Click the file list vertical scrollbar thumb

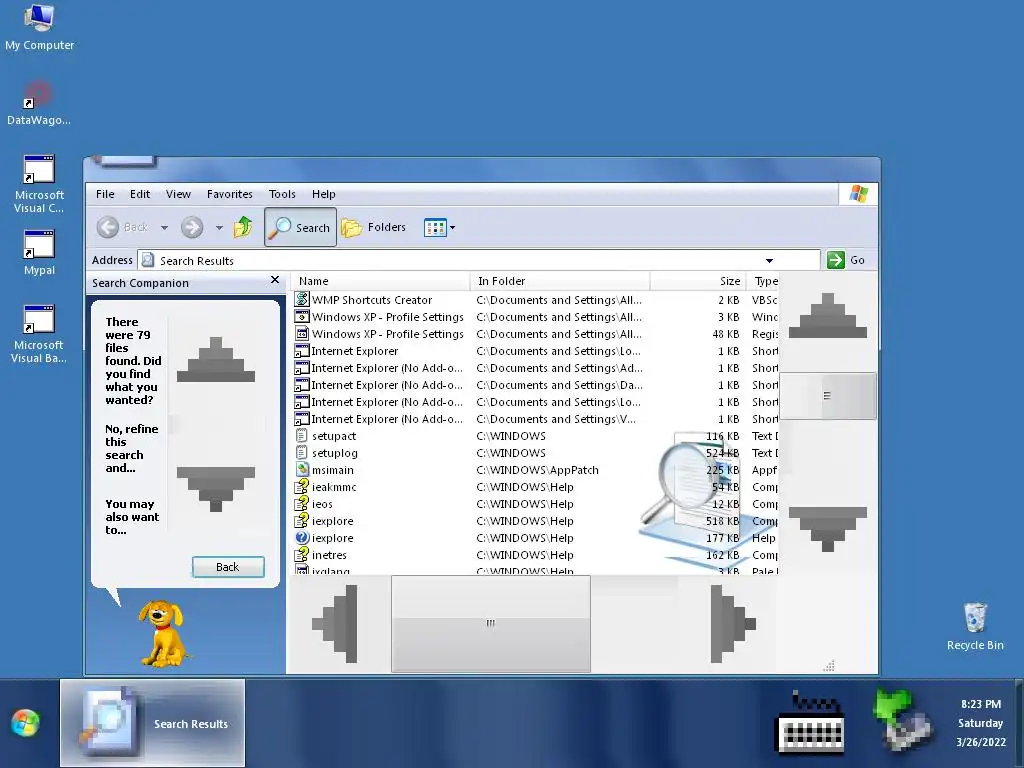click(x=828, y=396)
